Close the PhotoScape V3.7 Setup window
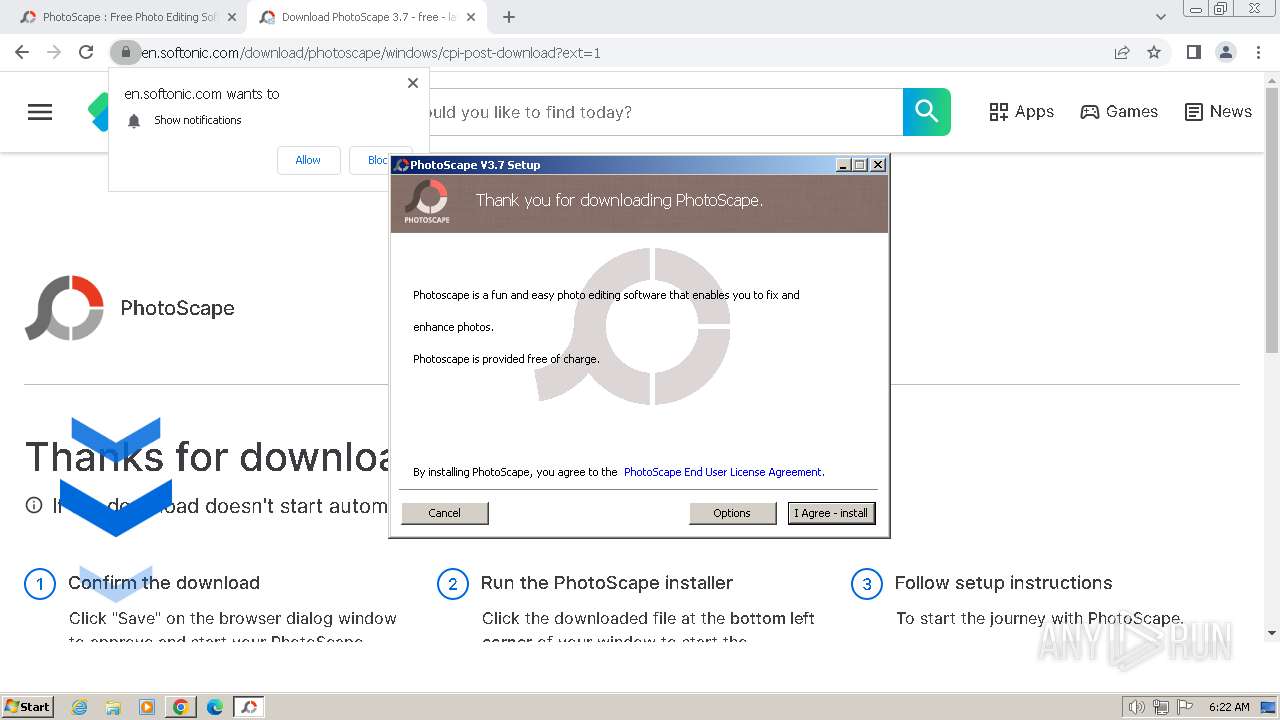Screen dimensions: 1280x720 878,165
